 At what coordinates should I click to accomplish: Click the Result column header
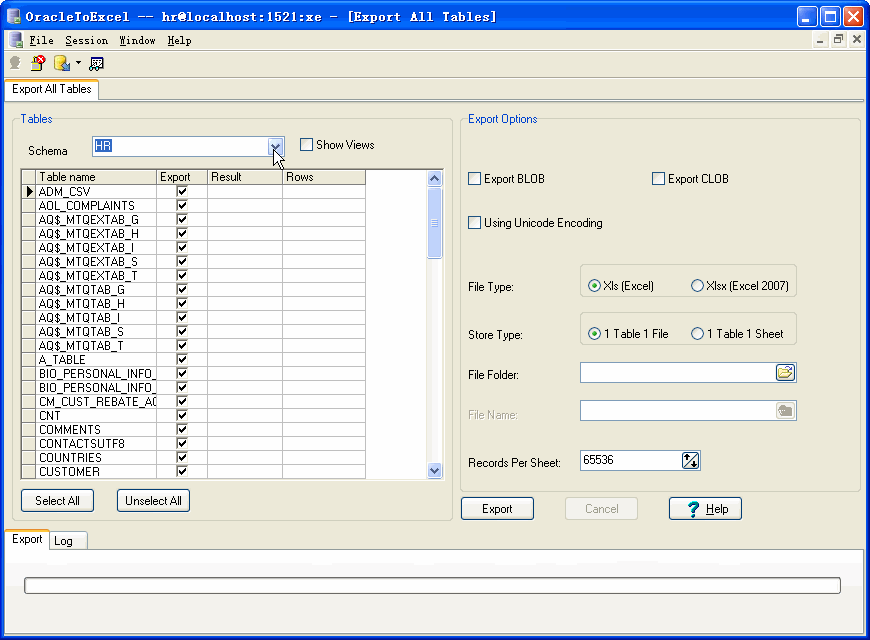click(245, 177)
